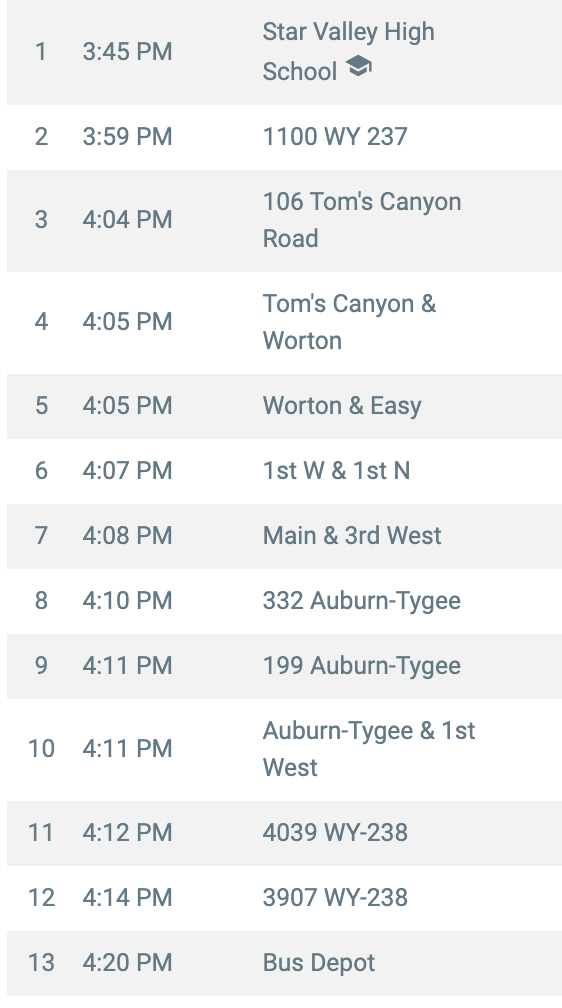Viewport: 562px width, 1008px height.
Task: Select the 3907 WY-238 stop
Action: (x=284, y=898)
